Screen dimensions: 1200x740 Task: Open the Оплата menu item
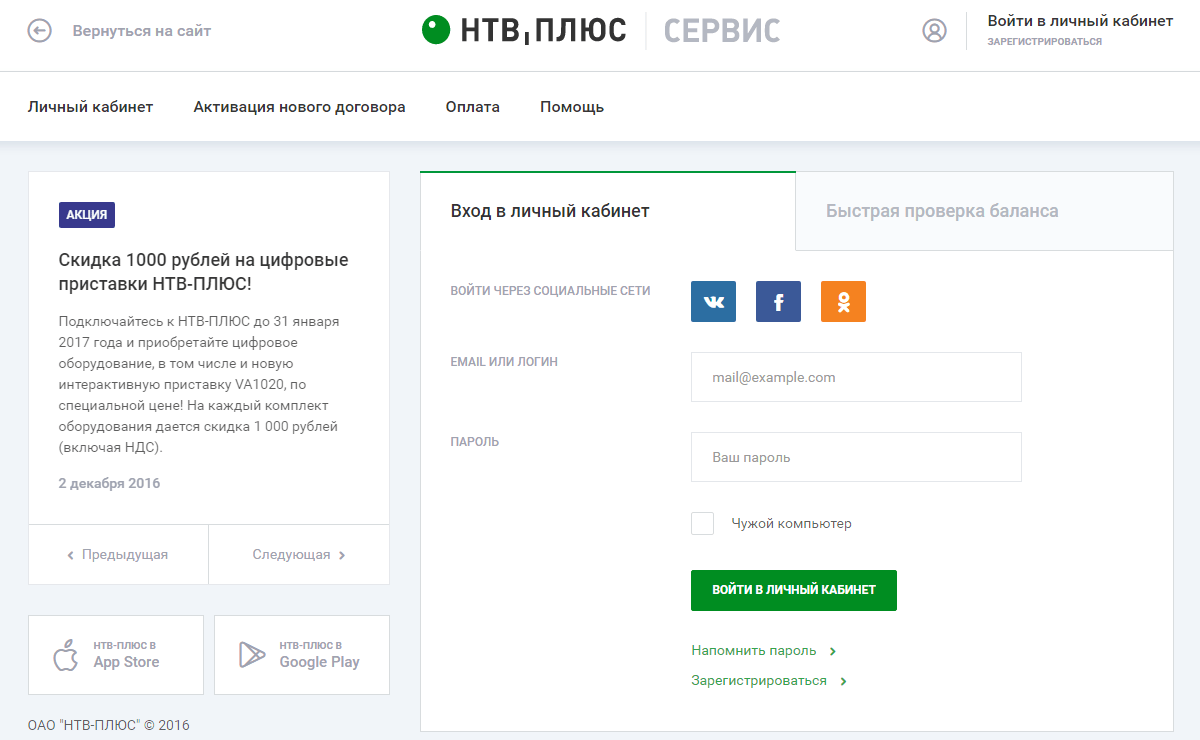tap(473, 107)
